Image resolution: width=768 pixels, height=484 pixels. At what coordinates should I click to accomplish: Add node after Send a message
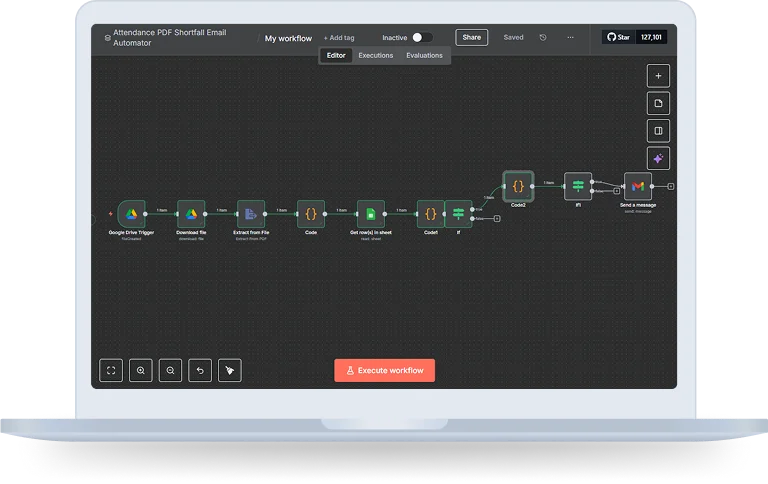tap(671, 186)
